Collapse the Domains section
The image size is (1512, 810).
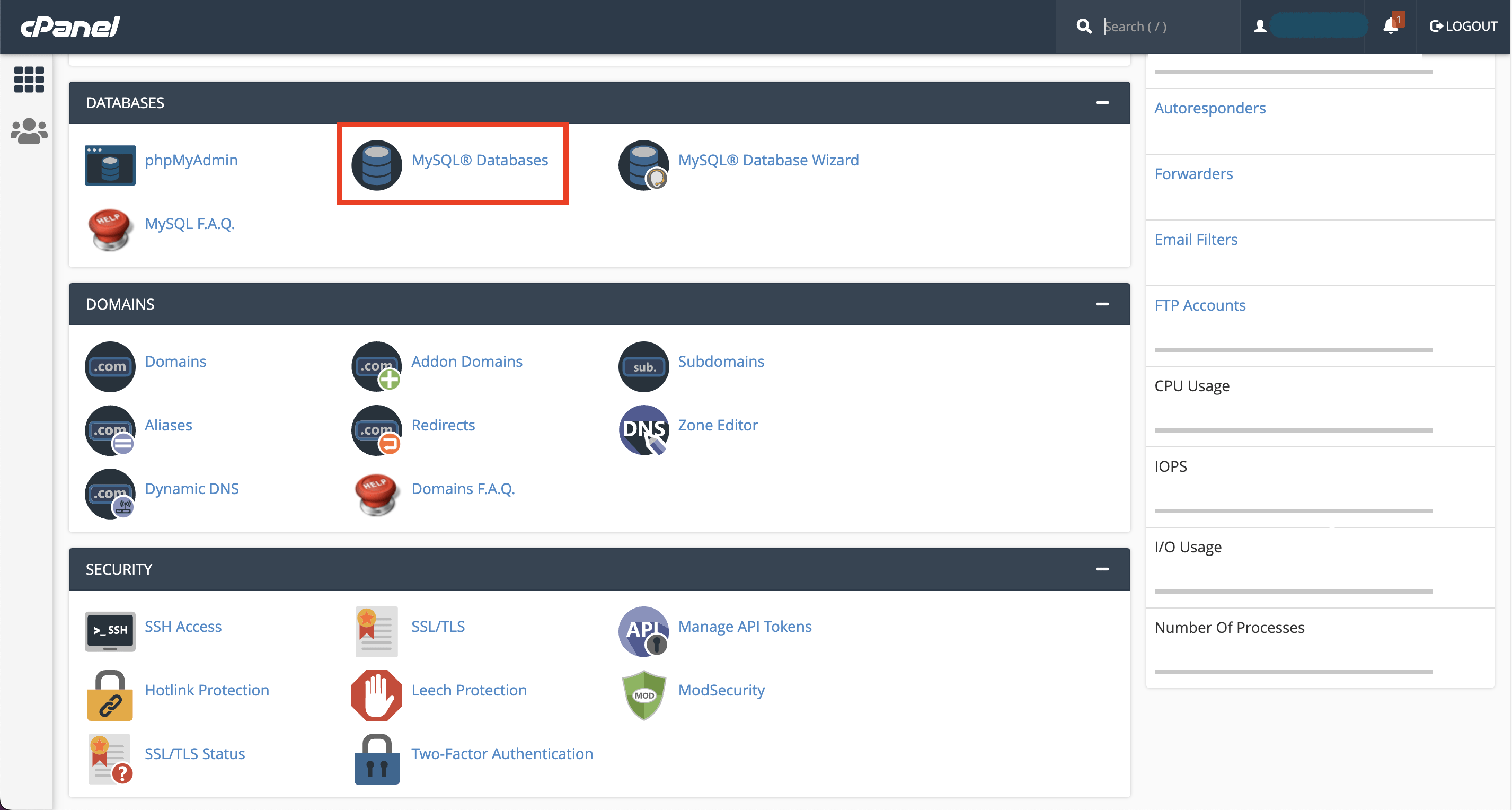click(x=1102, y=304)
